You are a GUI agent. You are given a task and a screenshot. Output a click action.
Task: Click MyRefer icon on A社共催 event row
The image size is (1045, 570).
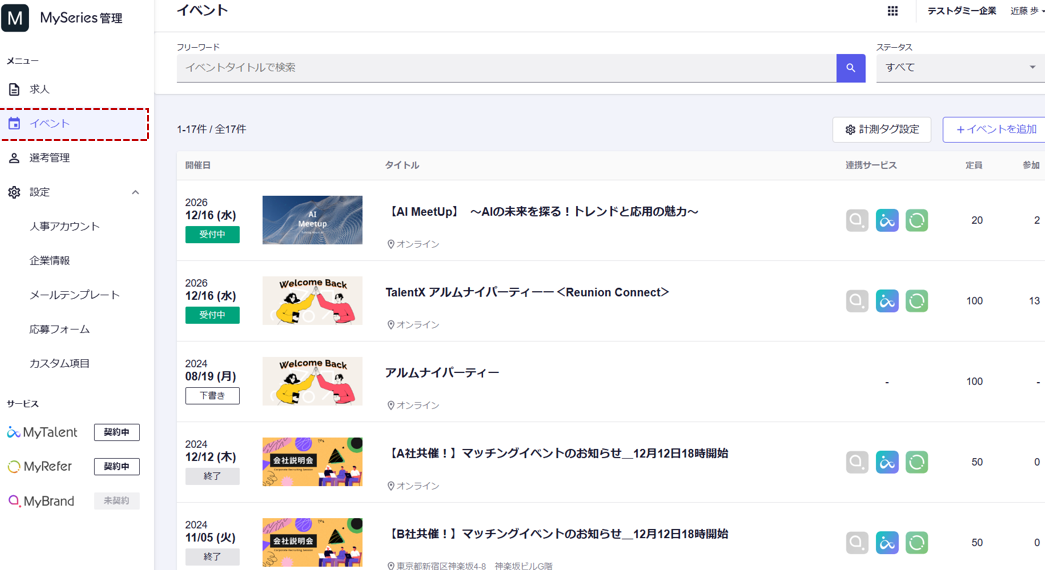pos(916,462)
